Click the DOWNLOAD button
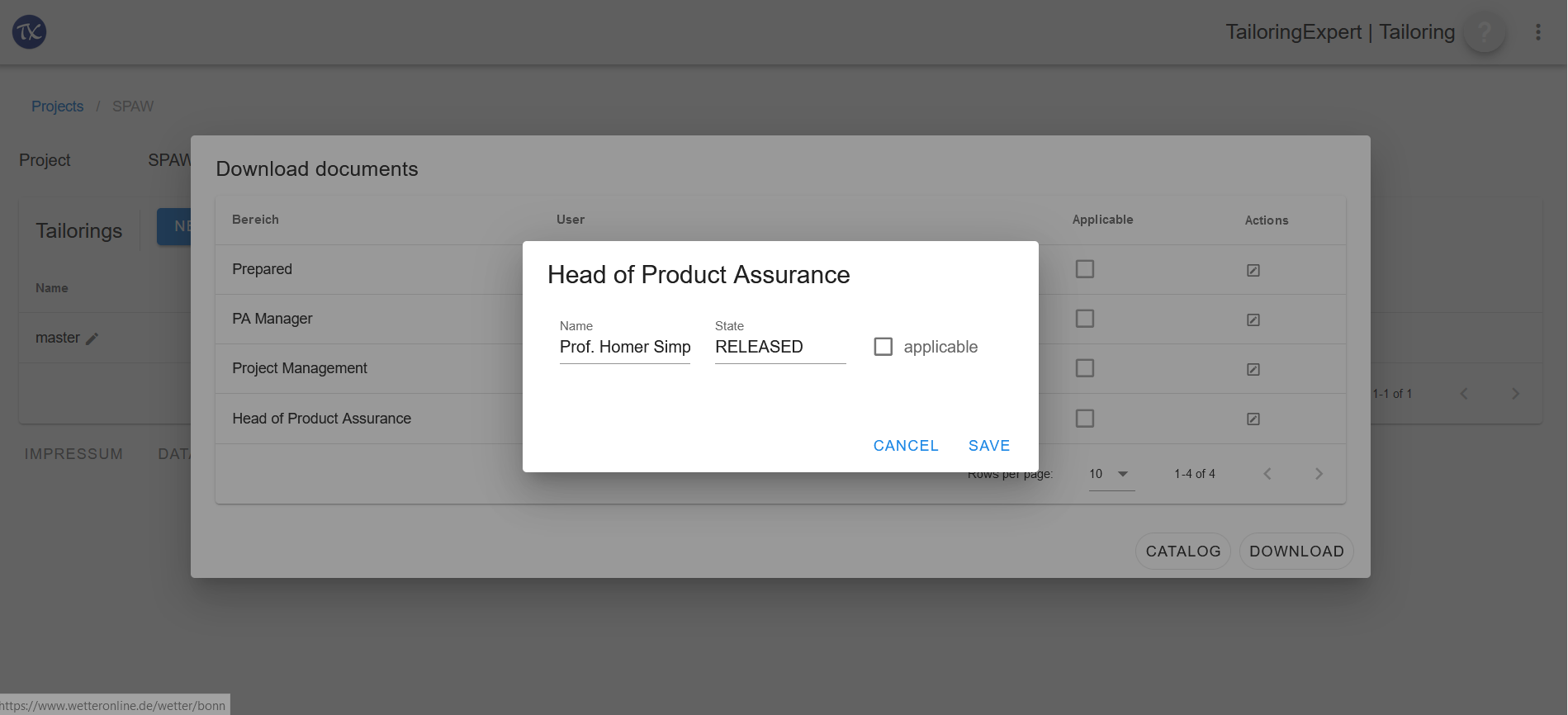1568x715 pixels. [x=1296, y=552]
